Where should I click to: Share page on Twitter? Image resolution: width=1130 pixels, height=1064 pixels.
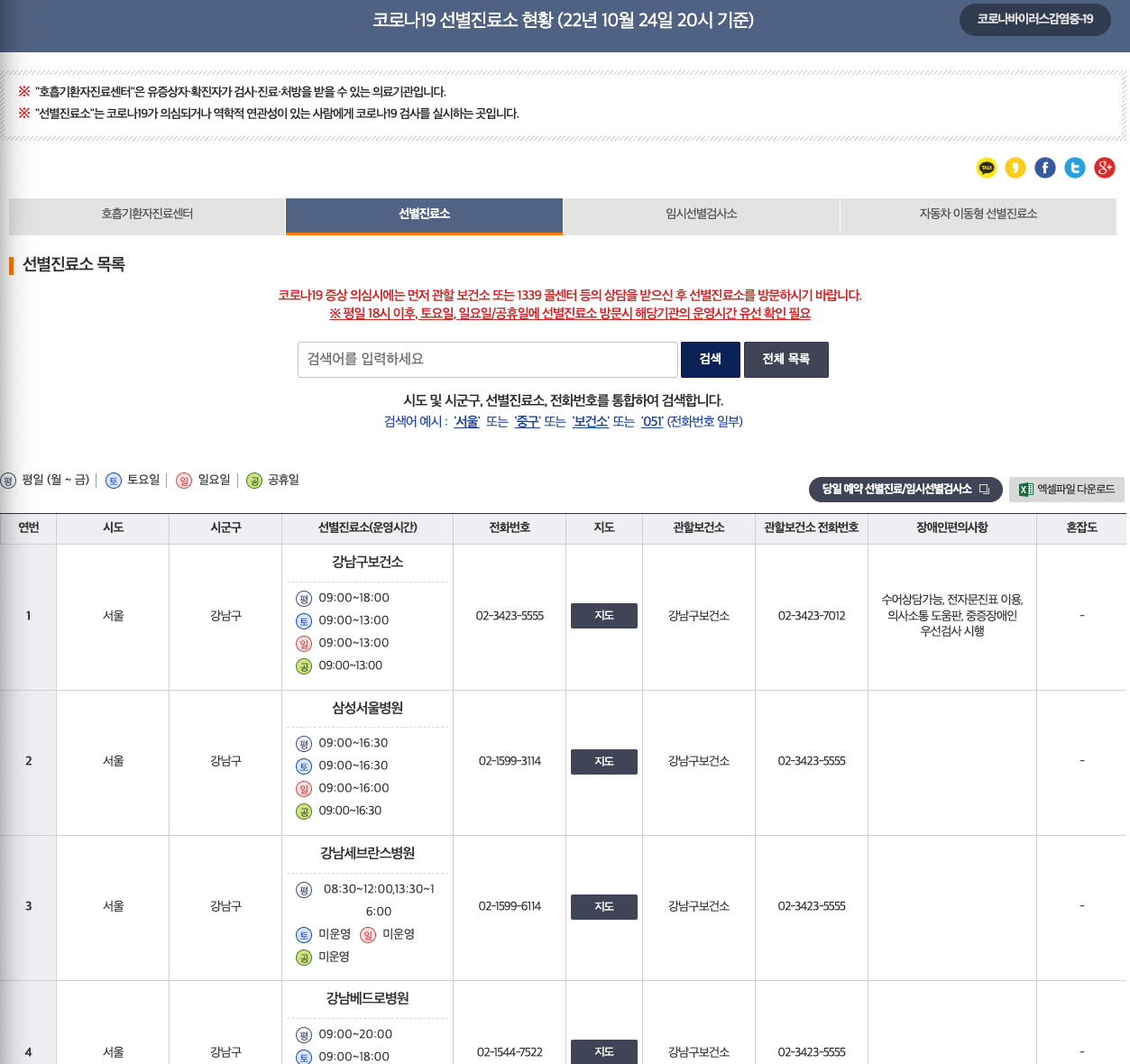(1075, 168)
